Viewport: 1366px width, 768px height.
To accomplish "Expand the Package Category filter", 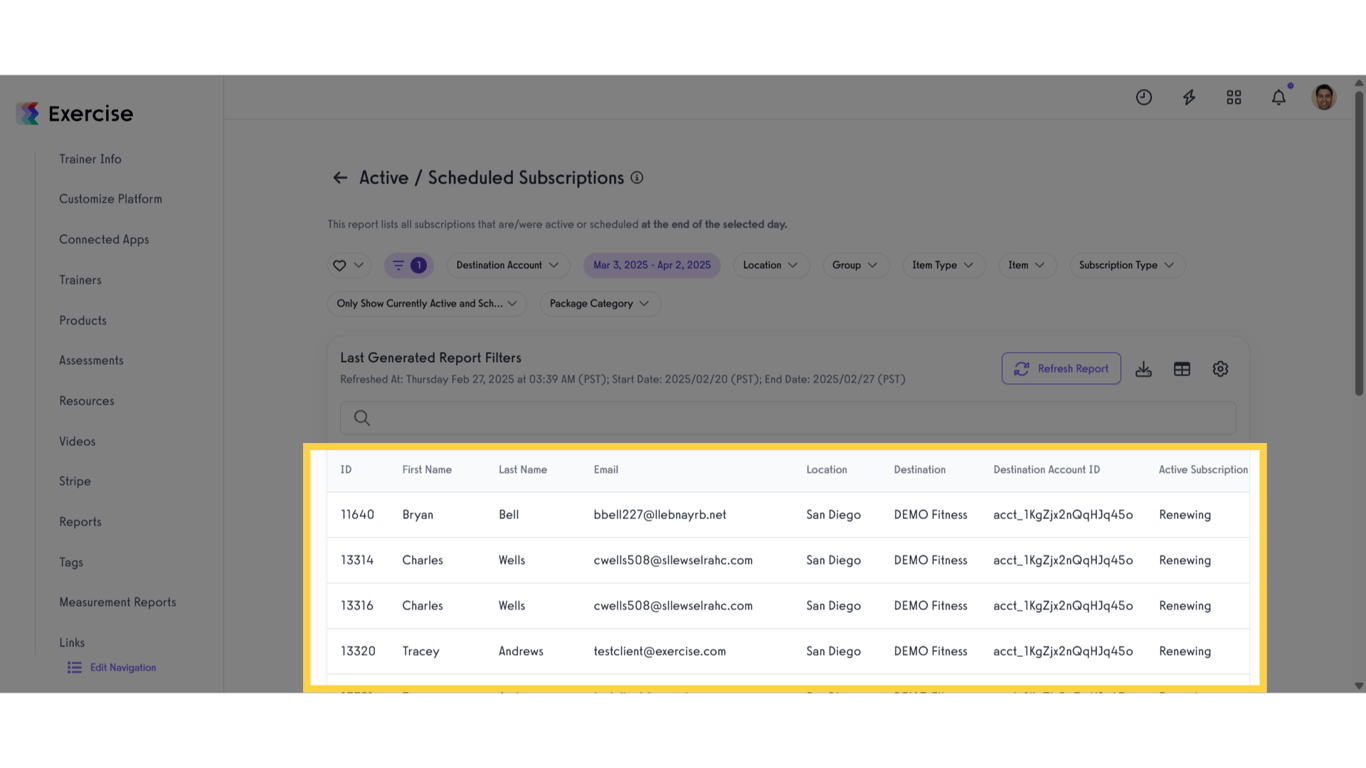I will click(599, 303).
